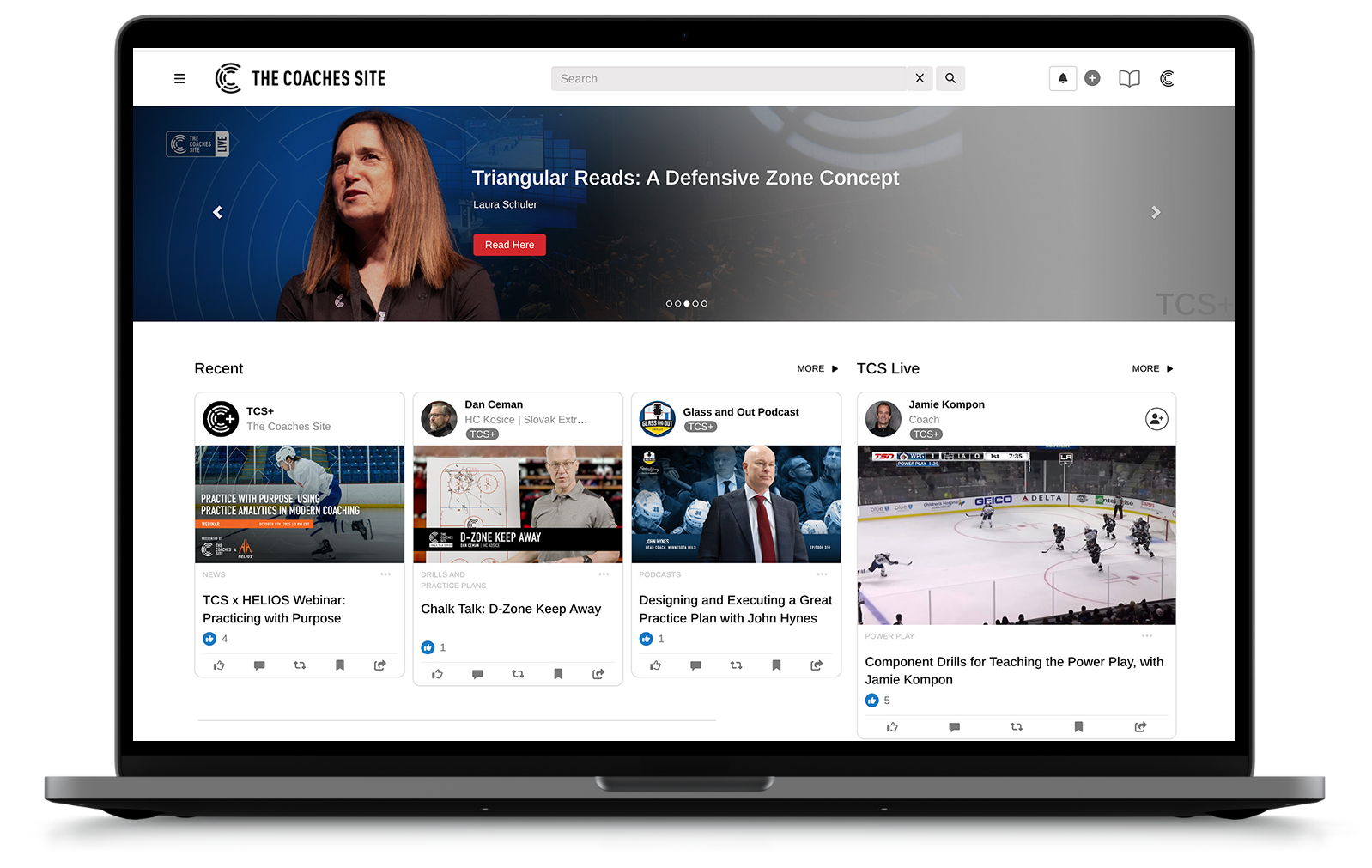Share Chalk Talk D-Zone post
The height and width of the screenshot is (868, 1372).
598,674
